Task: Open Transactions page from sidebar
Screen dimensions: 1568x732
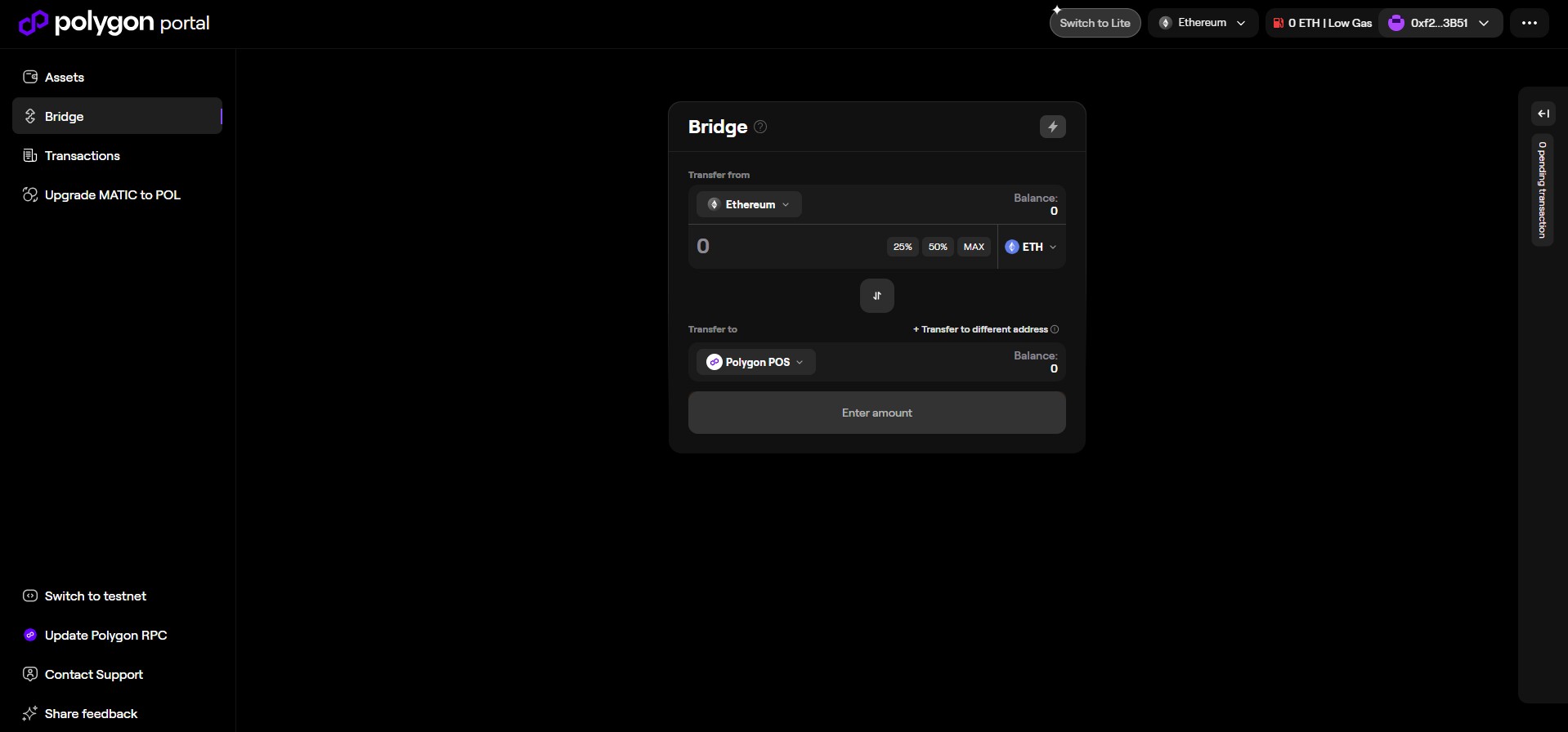Action: coord(82,156)
